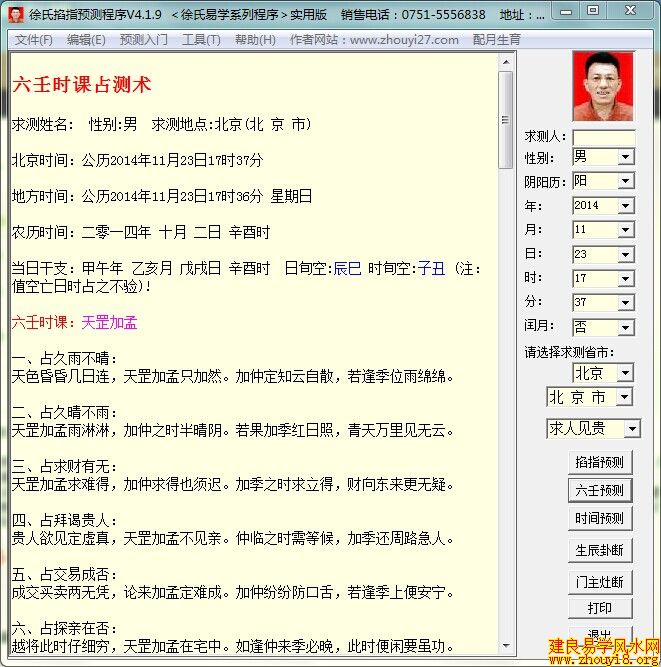661x667 pixels.
Task: Click the vertical scrollbar thumb
Action: (506, 120)
